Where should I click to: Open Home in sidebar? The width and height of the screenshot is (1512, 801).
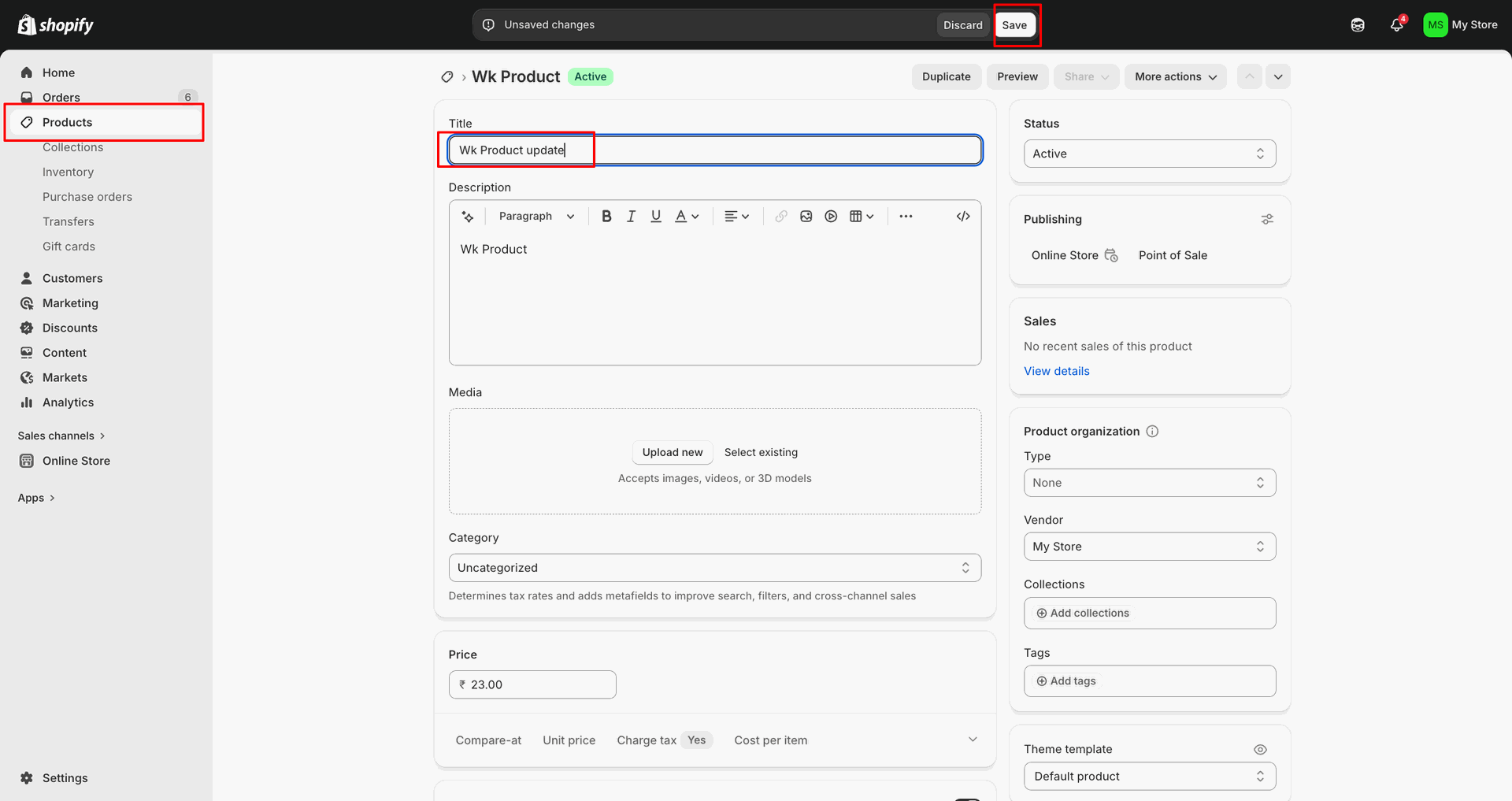[x=106, y=72]
